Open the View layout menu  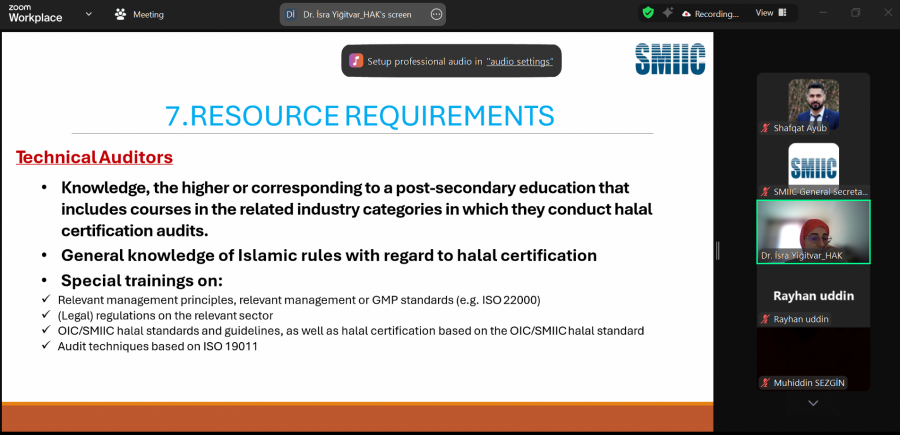pyautogui.click(x=771, y=14)
